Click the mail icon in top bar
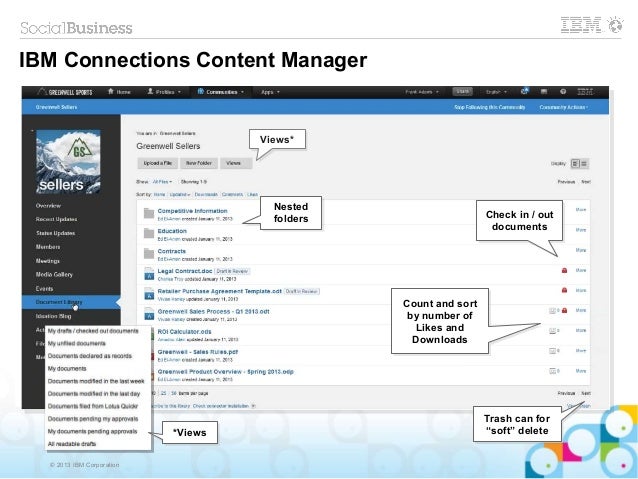 tap(544, 92)
